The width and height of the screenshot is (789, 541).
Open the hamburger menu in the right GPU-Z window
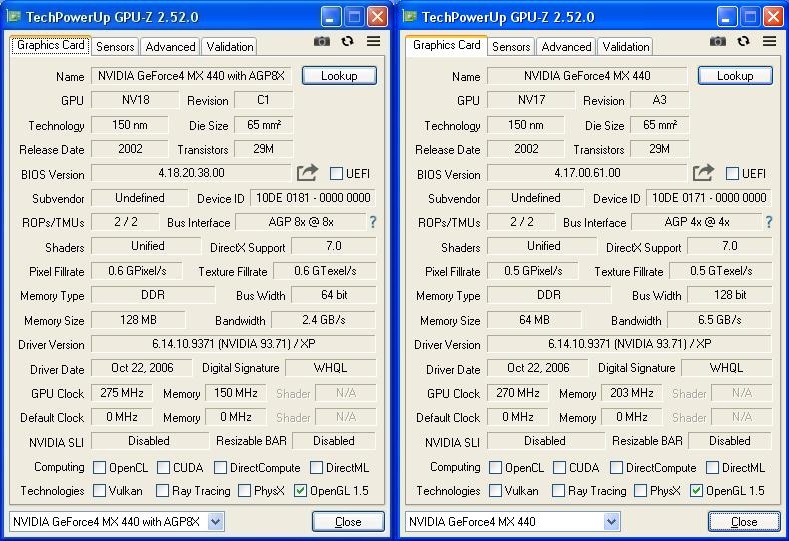click(769, 41)
